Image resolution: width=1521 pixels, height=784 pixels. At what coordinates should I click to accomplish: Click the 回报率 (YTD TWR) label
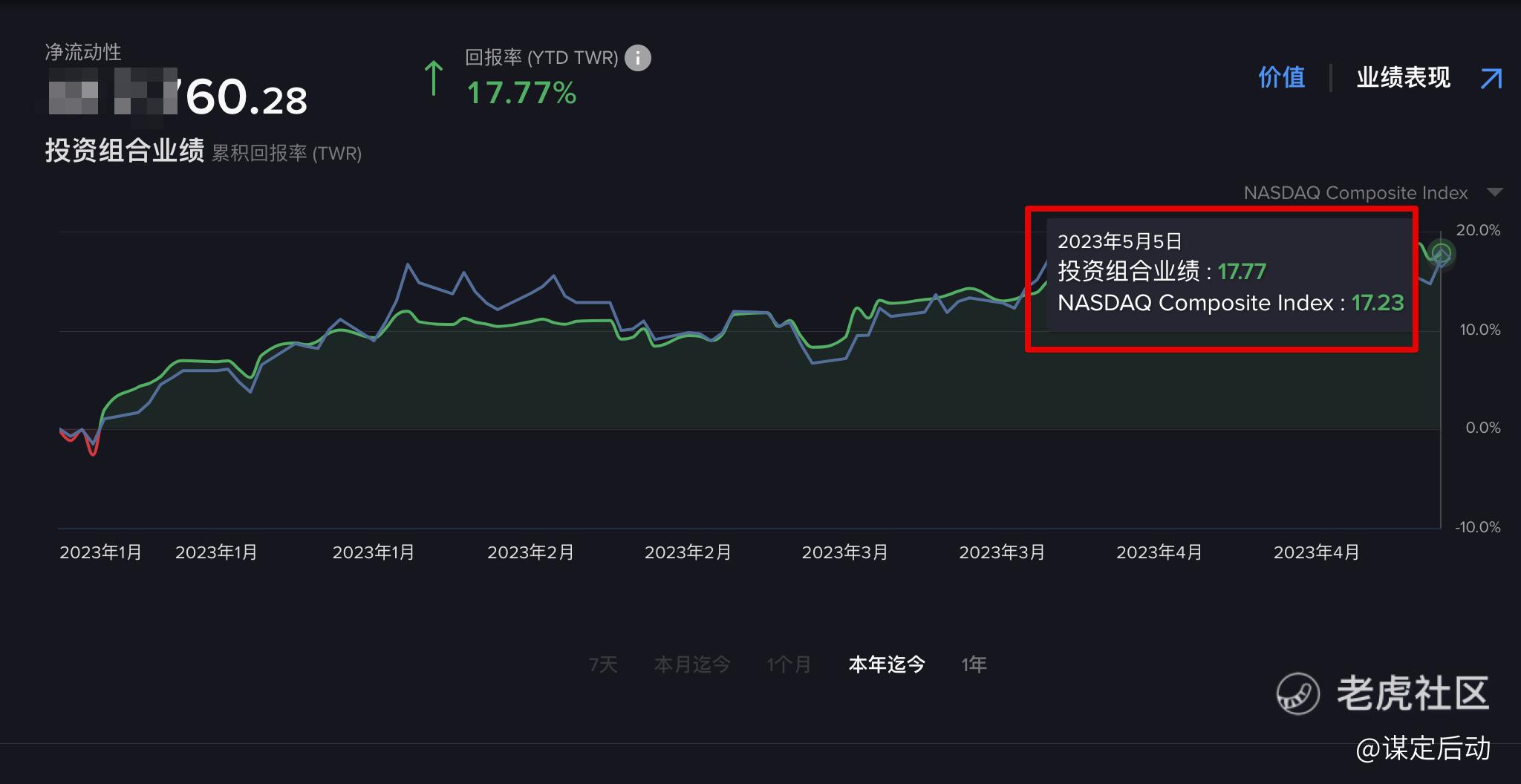pyautogui.click(x=541, y=58)
